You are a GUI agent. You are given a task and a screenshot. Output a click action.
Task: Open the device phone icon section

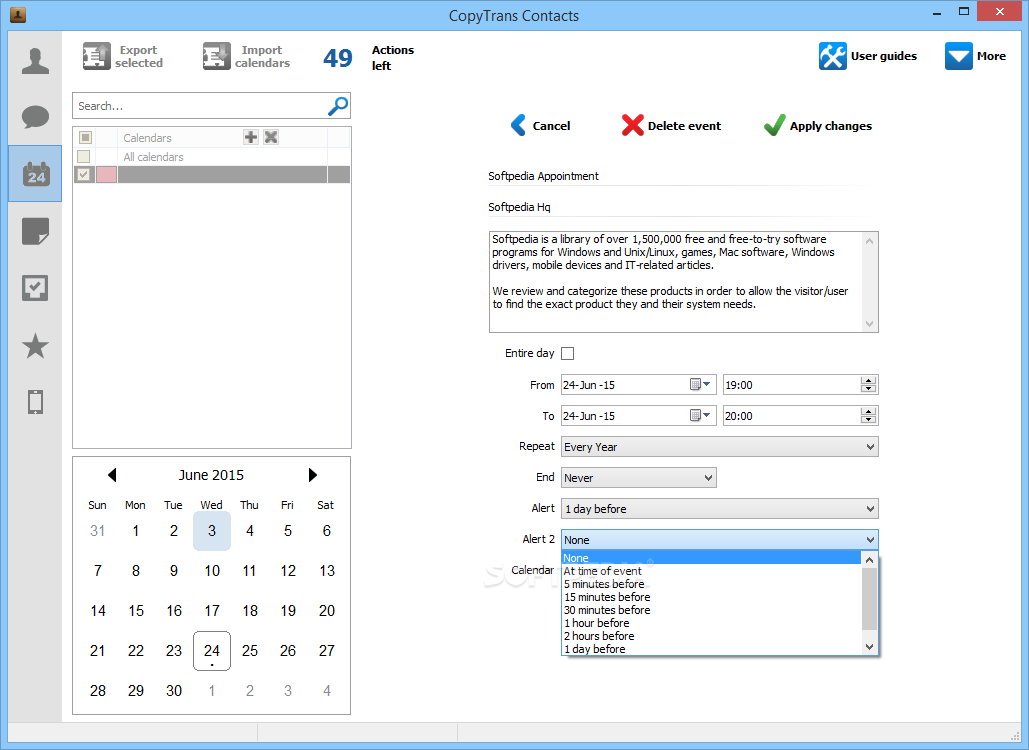pos(35,402)
